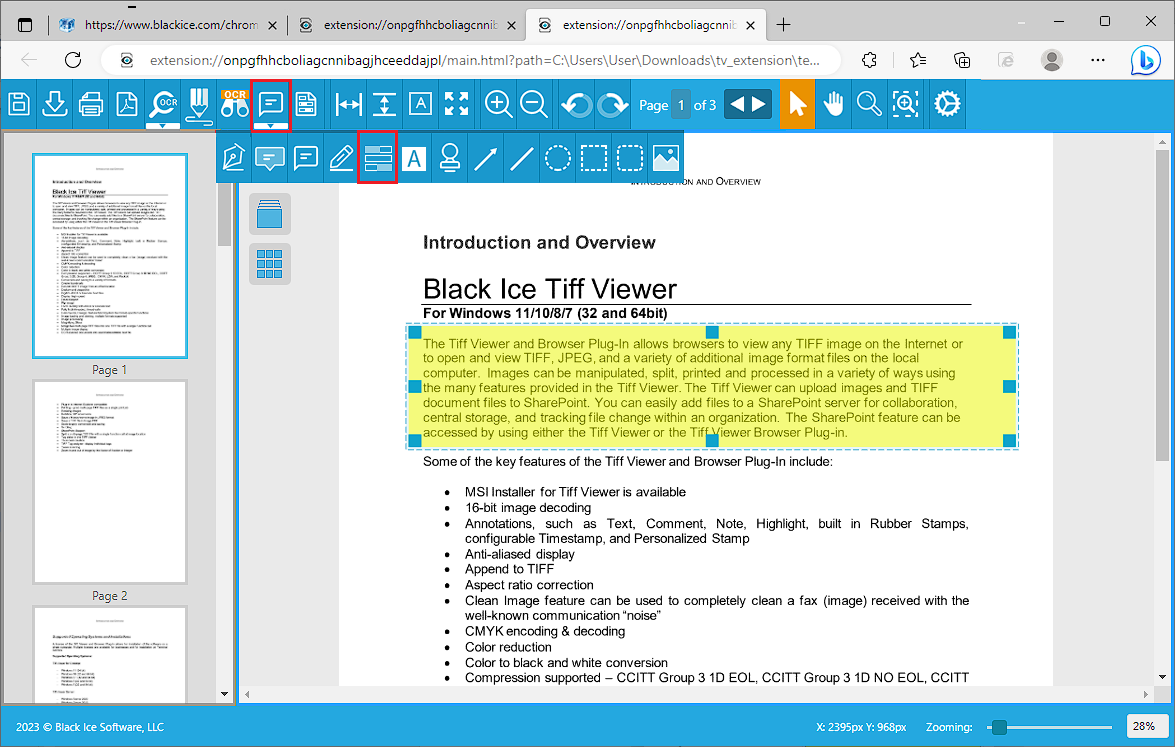This screenshot has height=747, width=1175.
Task: Switch to thumbnail grid view mode
Action: pos(270,264)
